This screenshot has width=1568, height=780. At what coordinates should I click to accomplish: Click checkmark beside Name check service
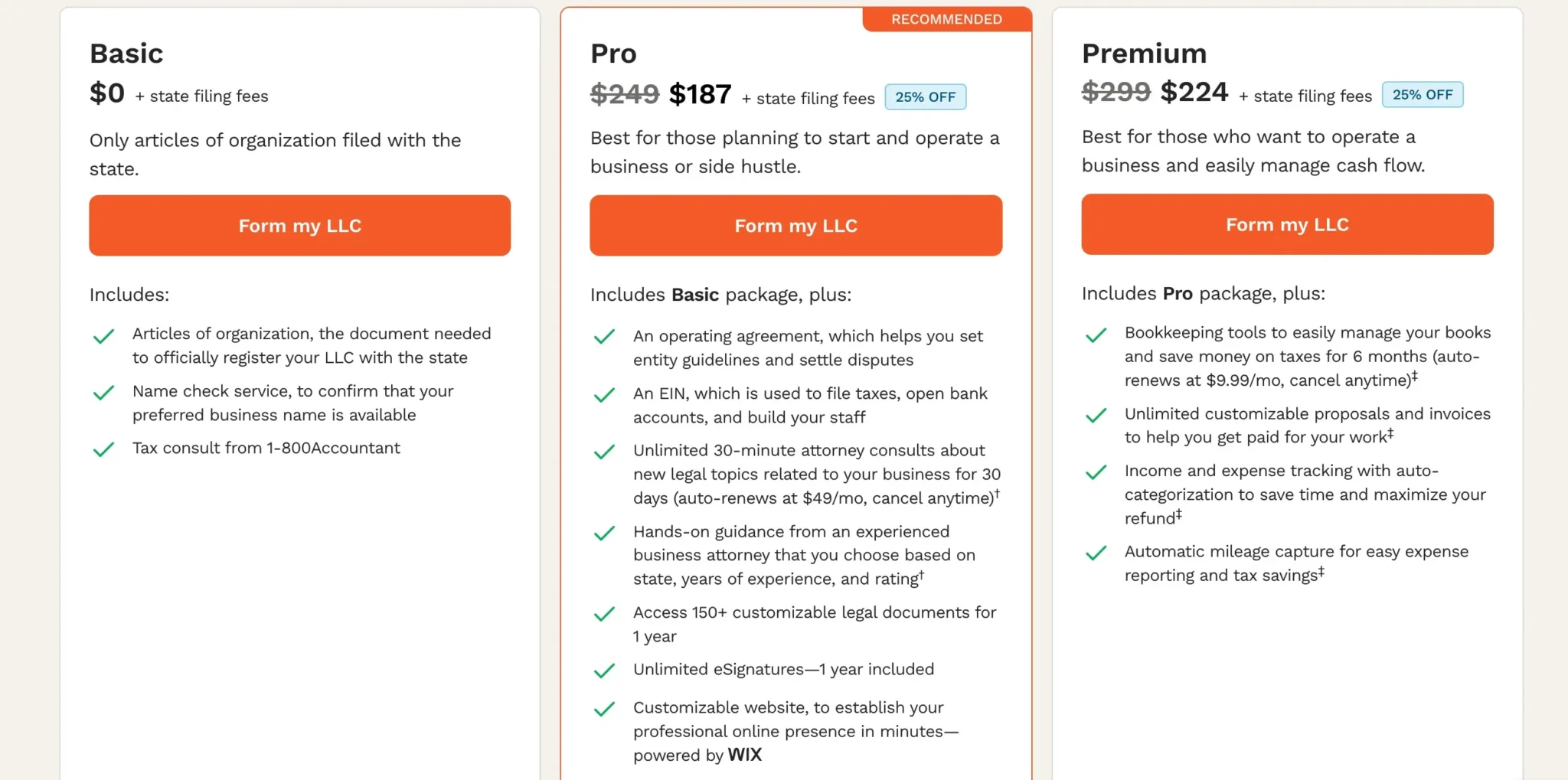coord(103,393)
